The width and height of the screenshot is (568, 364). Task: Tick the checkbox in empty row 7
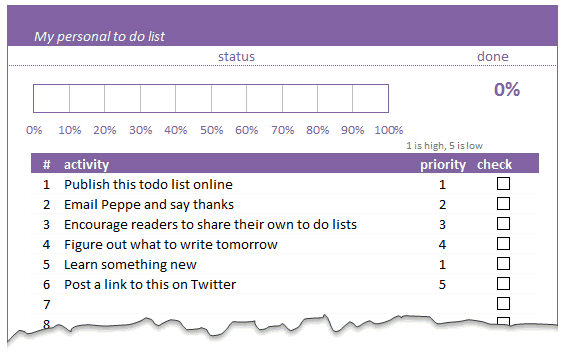pos(503,303)
